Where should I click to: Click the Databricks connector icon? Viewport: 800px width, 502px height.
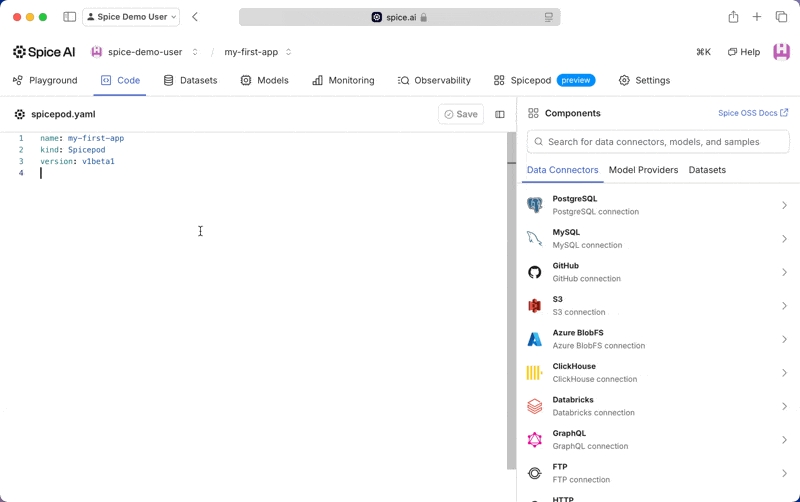point(535,406)
